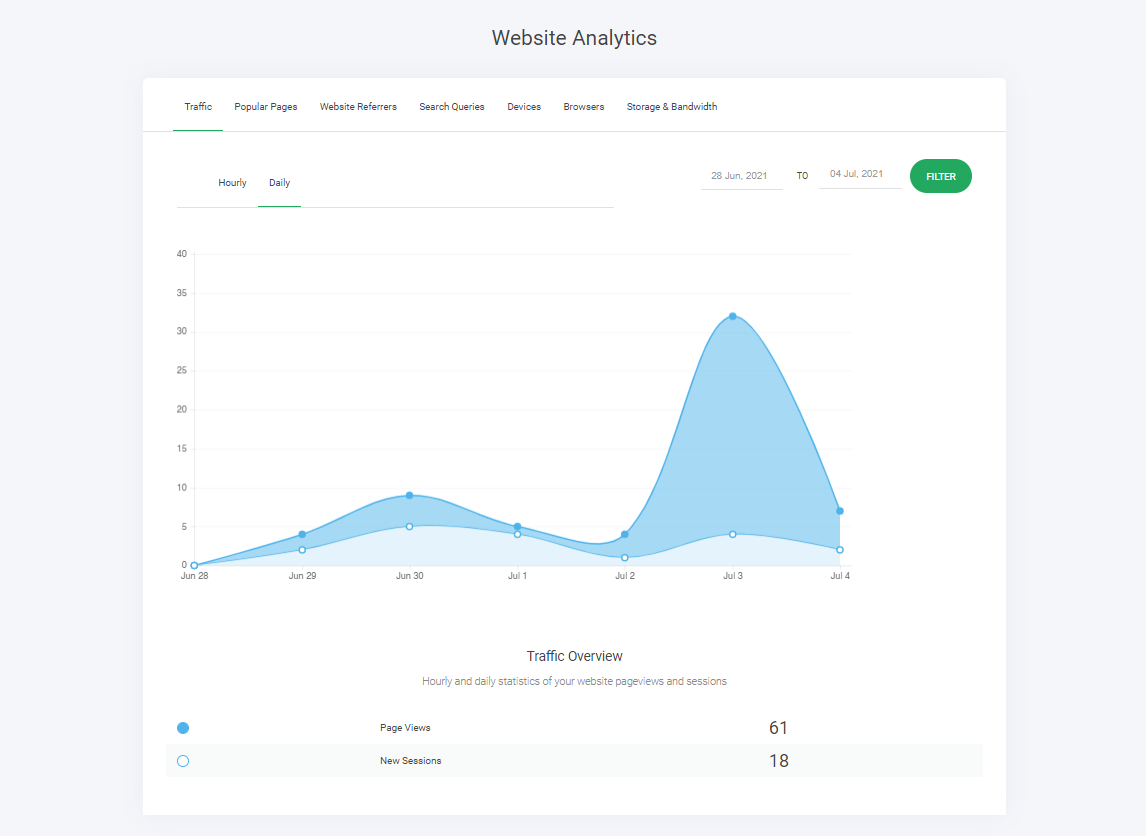Toggle the Page Views legend marker
Viewport: 1146px width, 836px height.
[183, 727]
